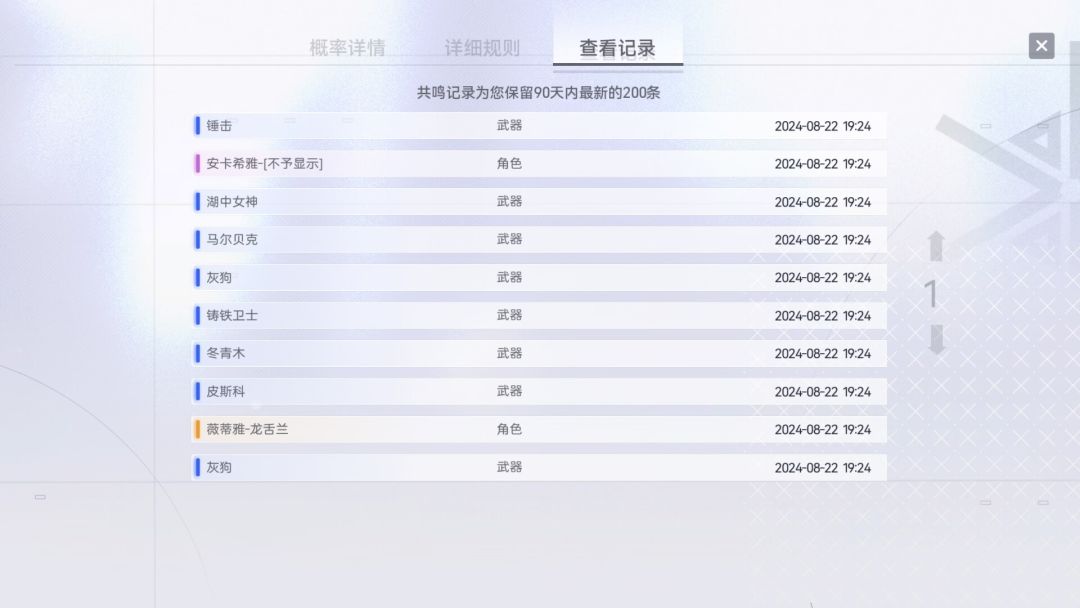1080x608 pixels.
Task: Click 角色 type in 安卡希雅 row
Action: [x=509, y=164]
